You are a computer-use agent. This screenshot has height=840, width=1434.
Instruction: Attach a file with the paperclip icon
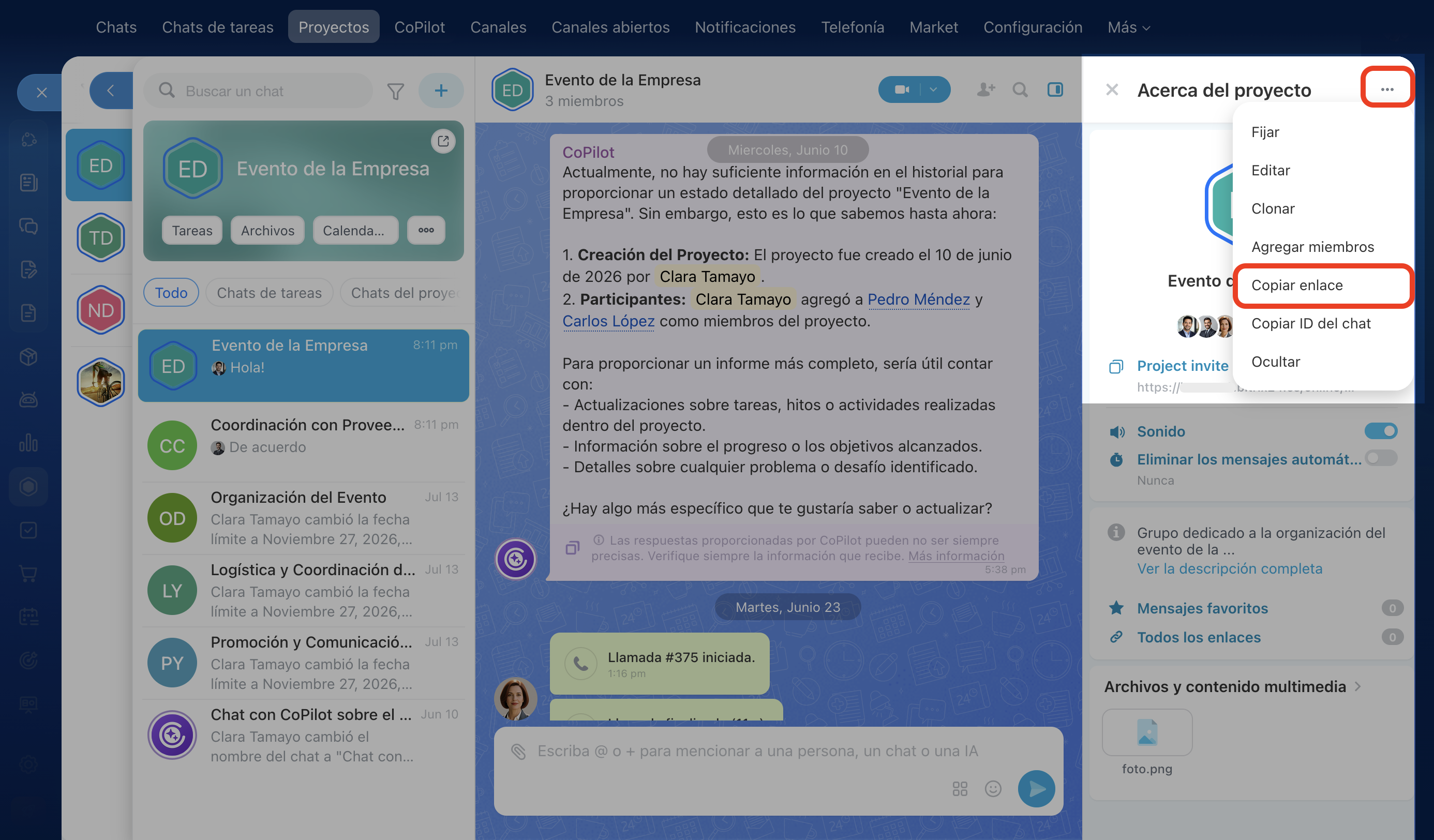(x=518, y=751)
